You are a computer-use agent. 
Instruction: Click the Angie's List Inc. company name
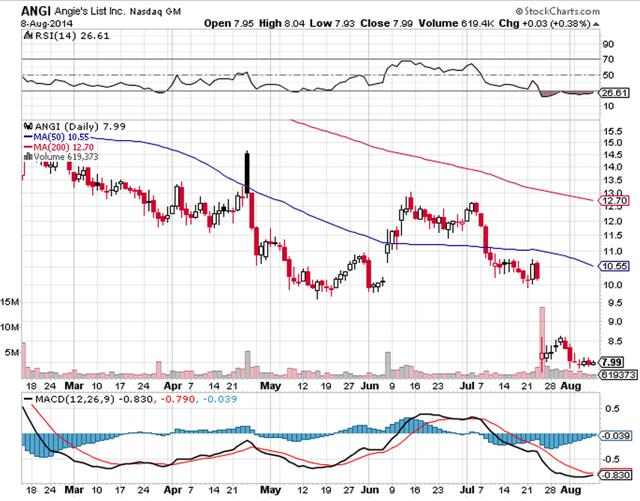(x=89, y=11)
